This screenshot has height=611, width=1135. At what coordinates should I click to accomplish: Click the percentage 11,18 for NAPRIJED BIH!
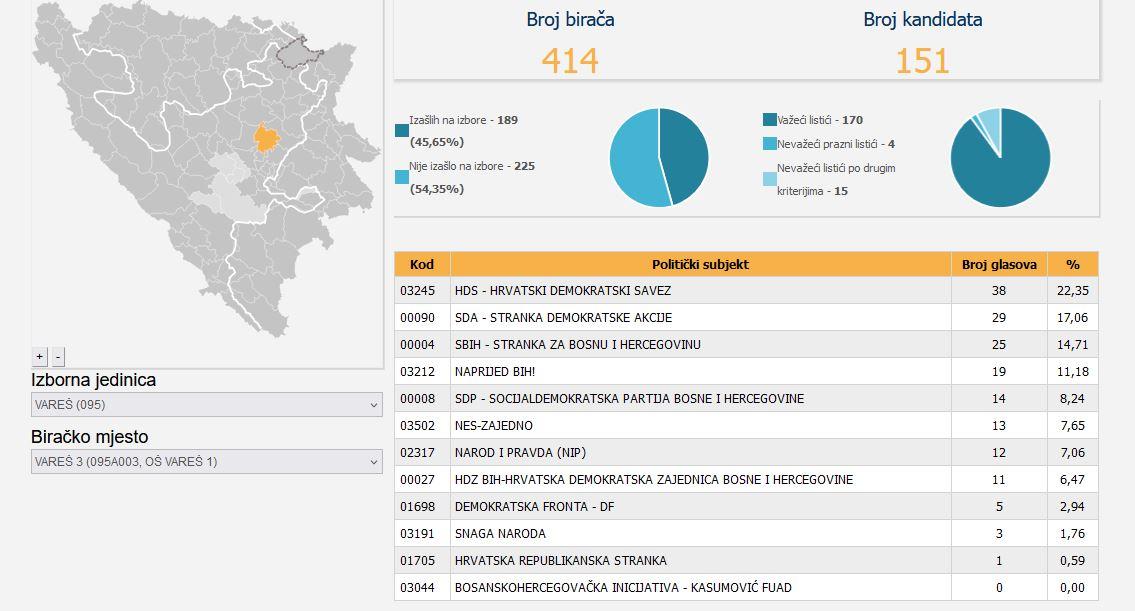point(1073,371)
